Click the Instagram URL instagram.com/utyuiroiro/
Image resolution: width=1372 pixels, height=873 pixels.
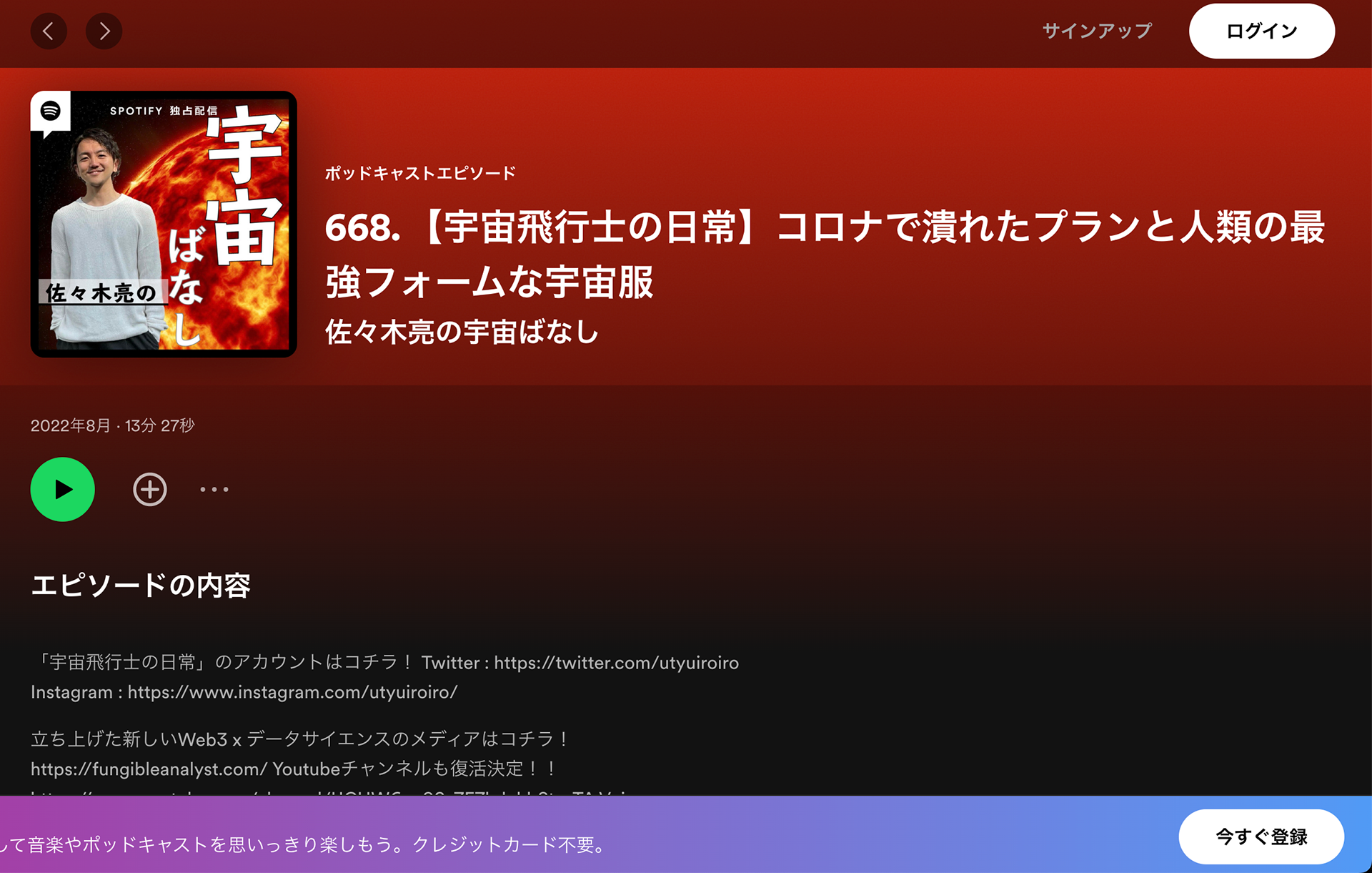click(292, 692)
